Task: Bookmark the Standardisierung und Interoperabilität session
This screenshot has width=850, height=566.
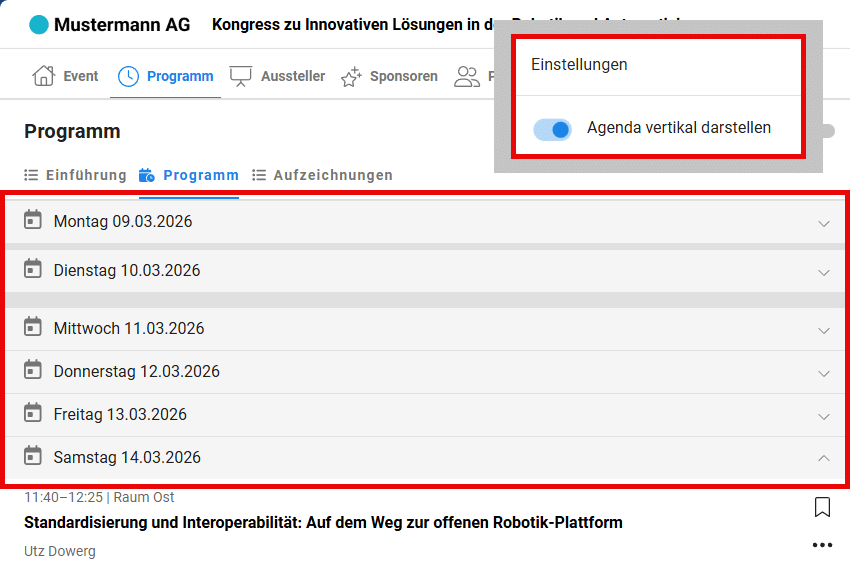Action: pos(822,508)
